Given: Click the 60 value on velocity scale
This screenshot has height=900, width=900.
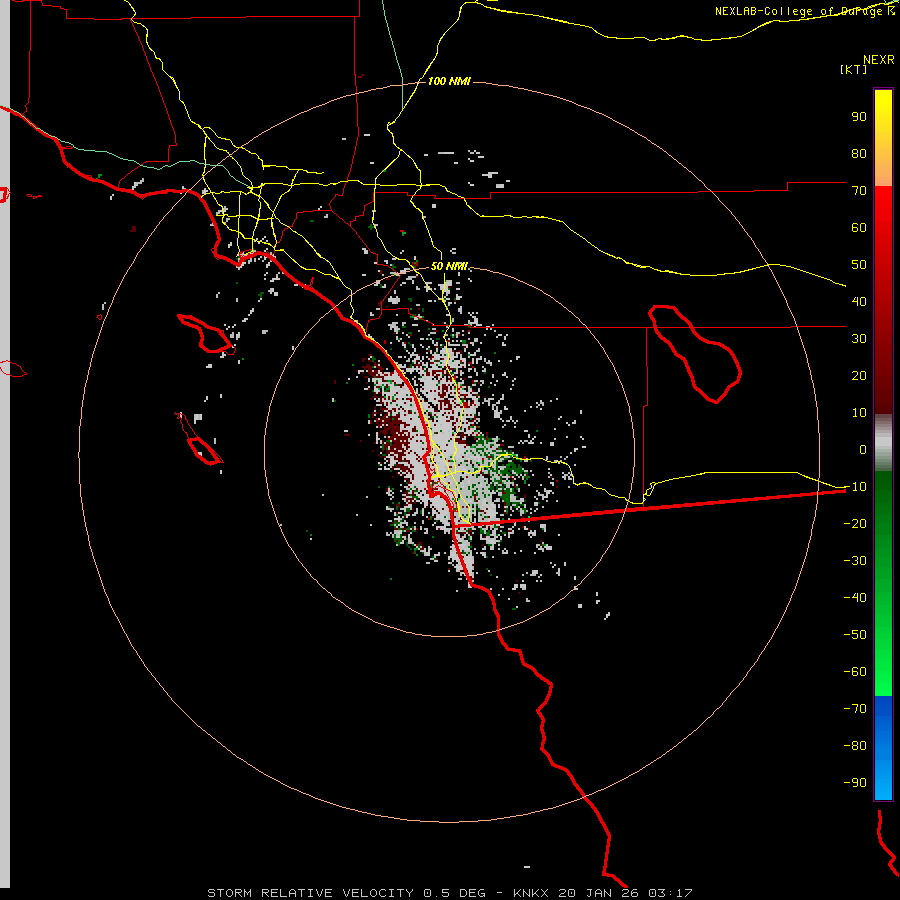Looking at the screenshot, I should [859, 227].
